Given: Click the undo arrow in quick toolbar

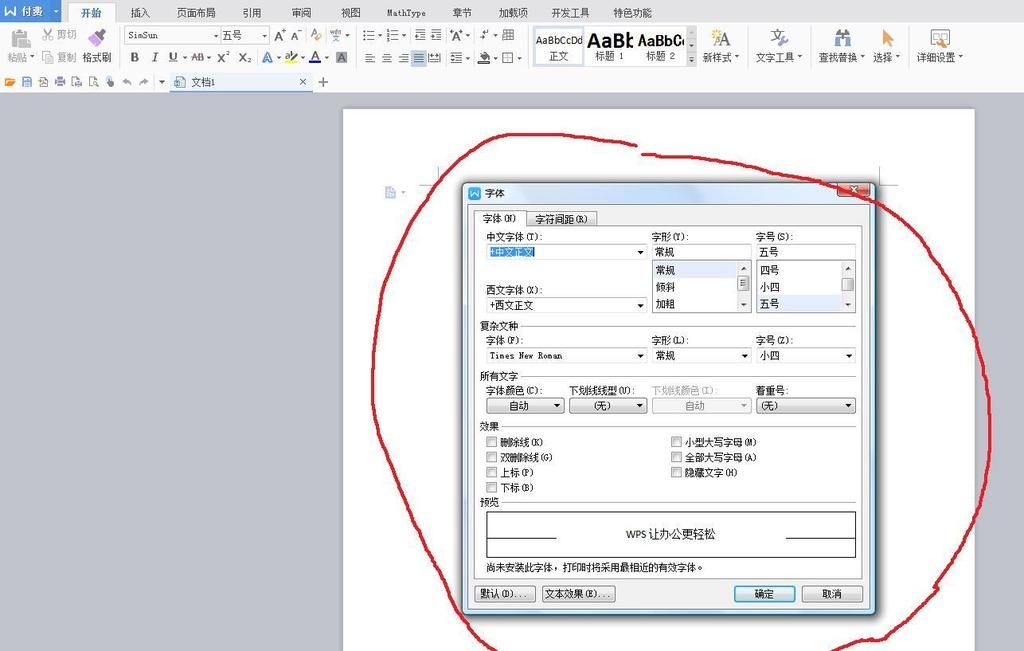Looking at the screenshot, I should [x=127, y=82].
